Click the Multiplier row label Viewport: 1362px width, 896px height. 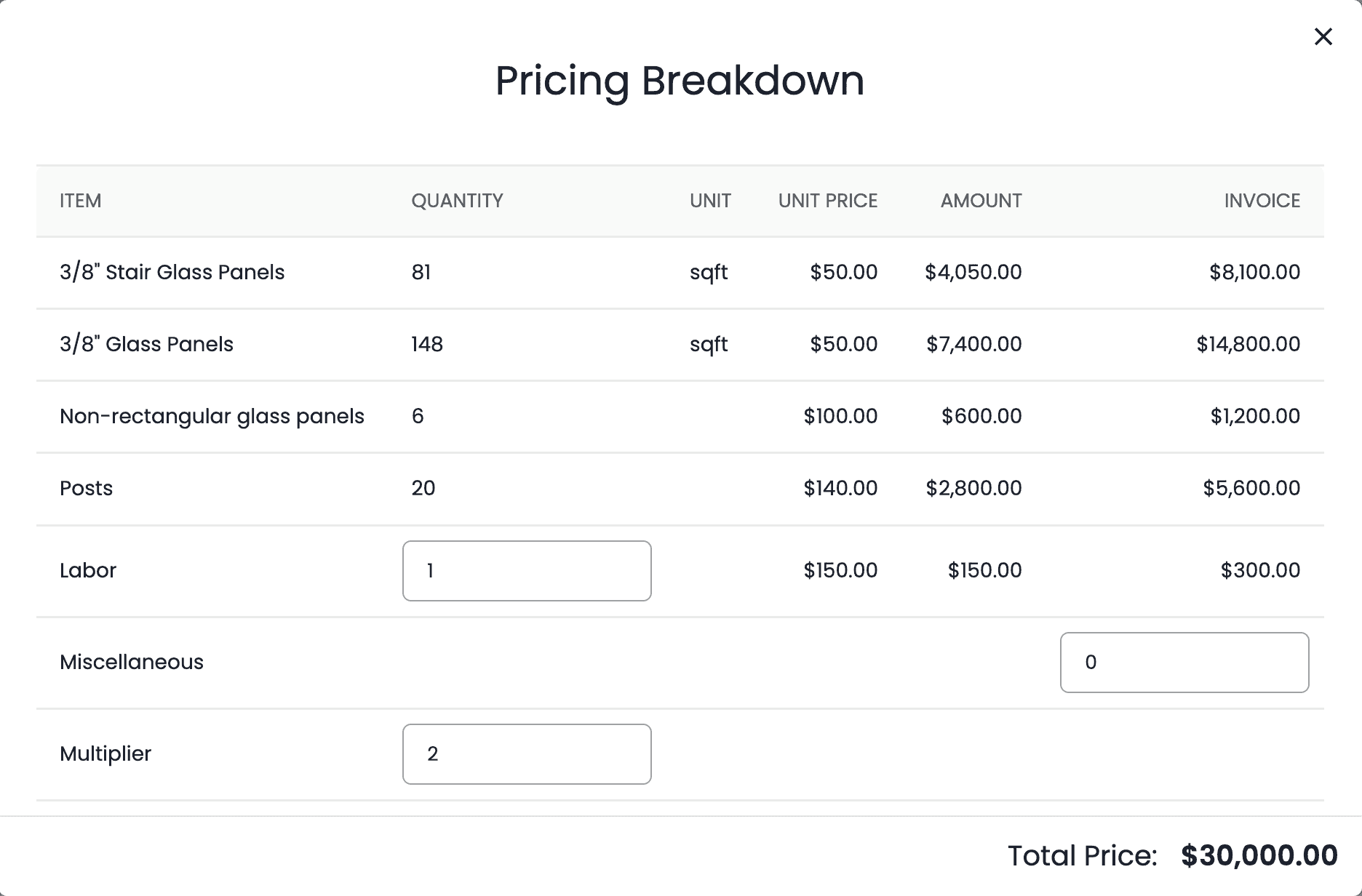click(105, 753)
